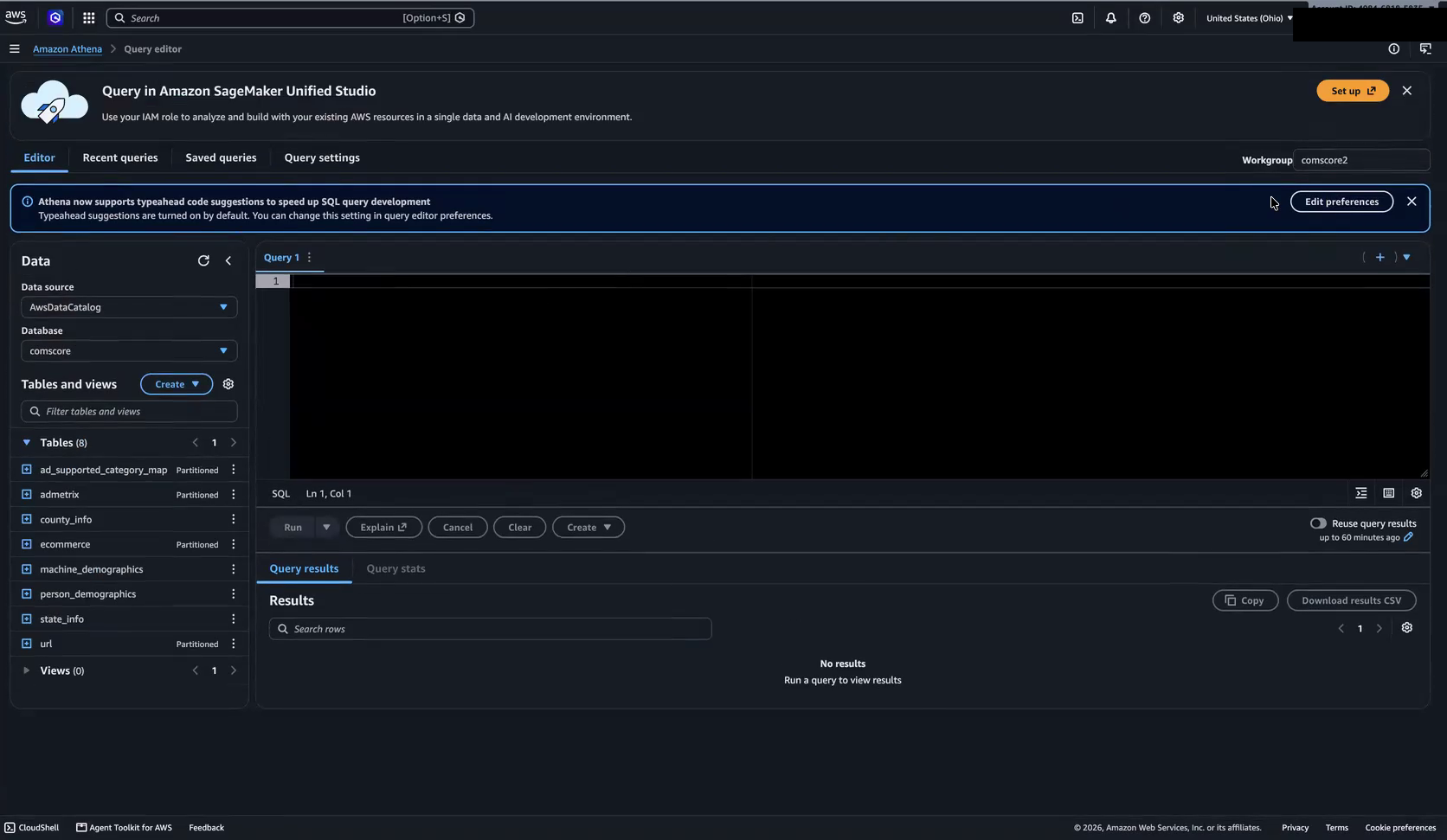1447x840 pixels.
Task: Switch to Query stats tab
Action: click(396, 568)
